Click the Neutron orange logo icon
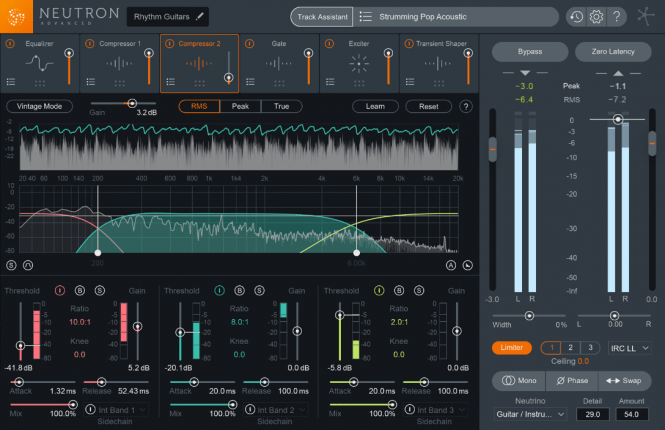 (x=16, y=17)
